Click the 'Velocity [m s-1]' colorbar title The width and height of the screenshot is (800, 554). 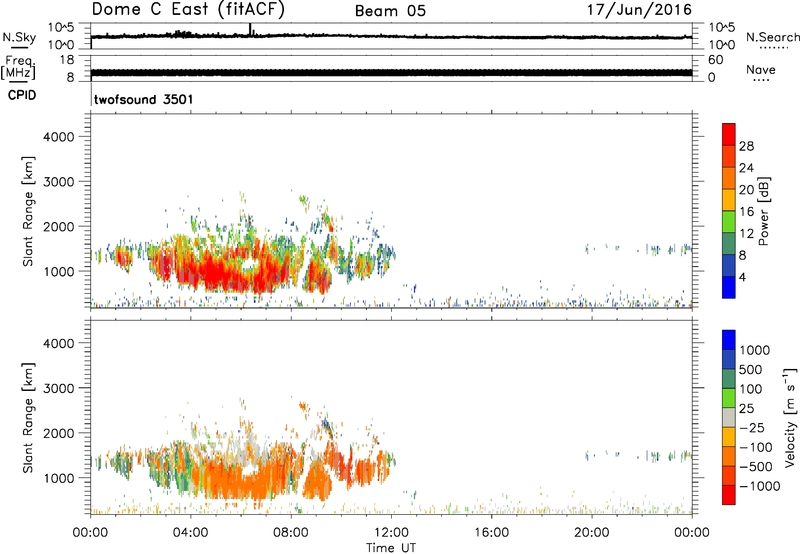(x=791, y=417)
